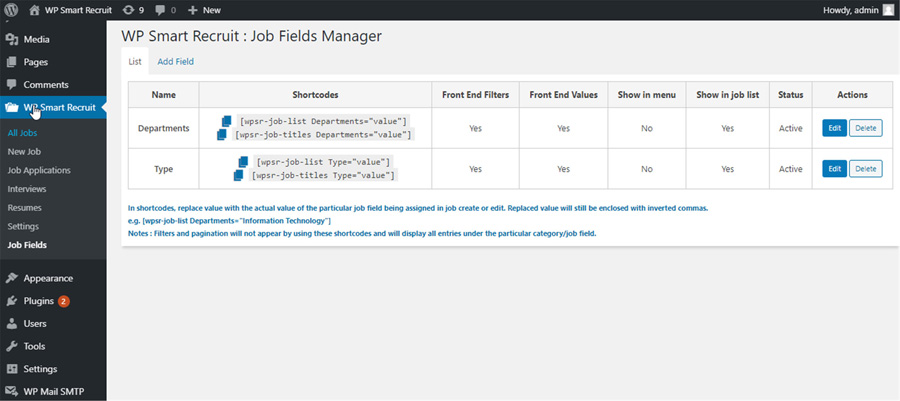Click the comments bubble icon in the toolbar
This screenshot has height=401, width=900.
[161, 9]
